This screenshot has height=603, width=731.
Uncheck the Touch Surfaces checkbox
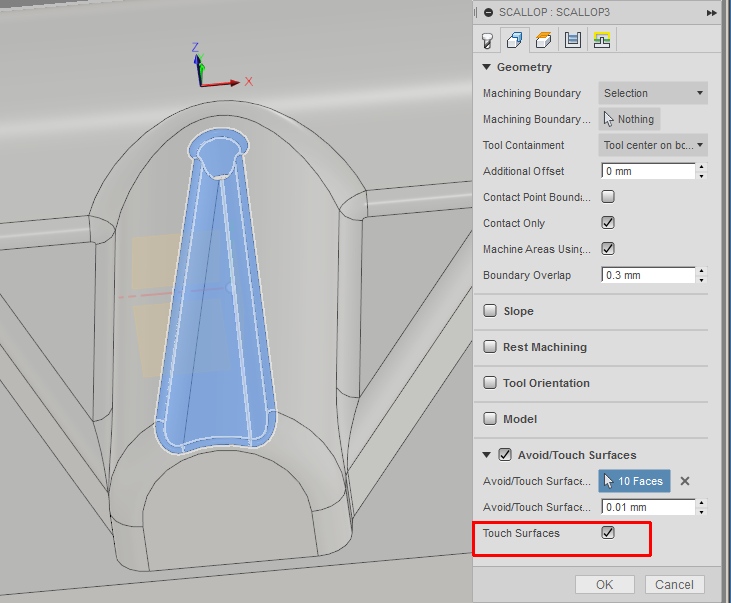point(608,533)
